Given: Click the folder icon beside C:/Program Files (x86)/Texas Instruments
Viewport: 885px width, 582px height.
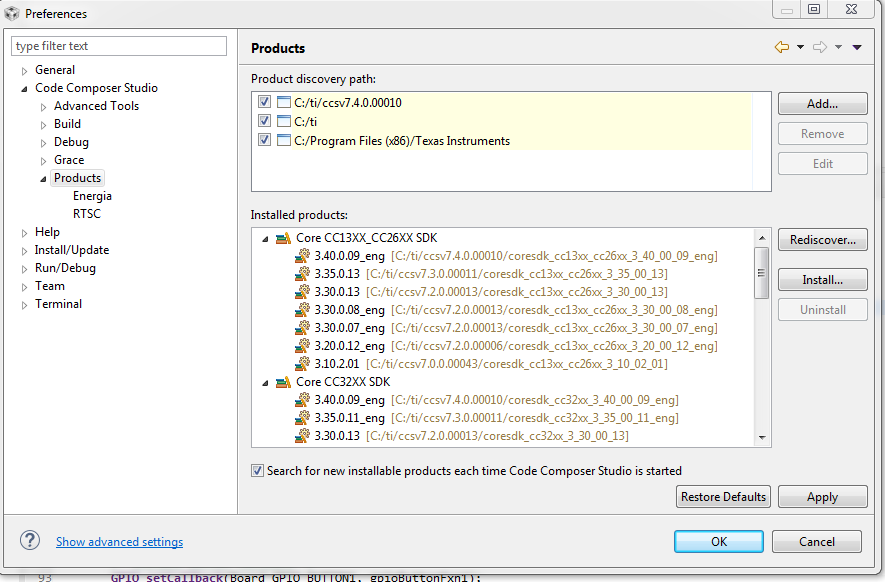Looking at the screenshot, I should 284,140.
